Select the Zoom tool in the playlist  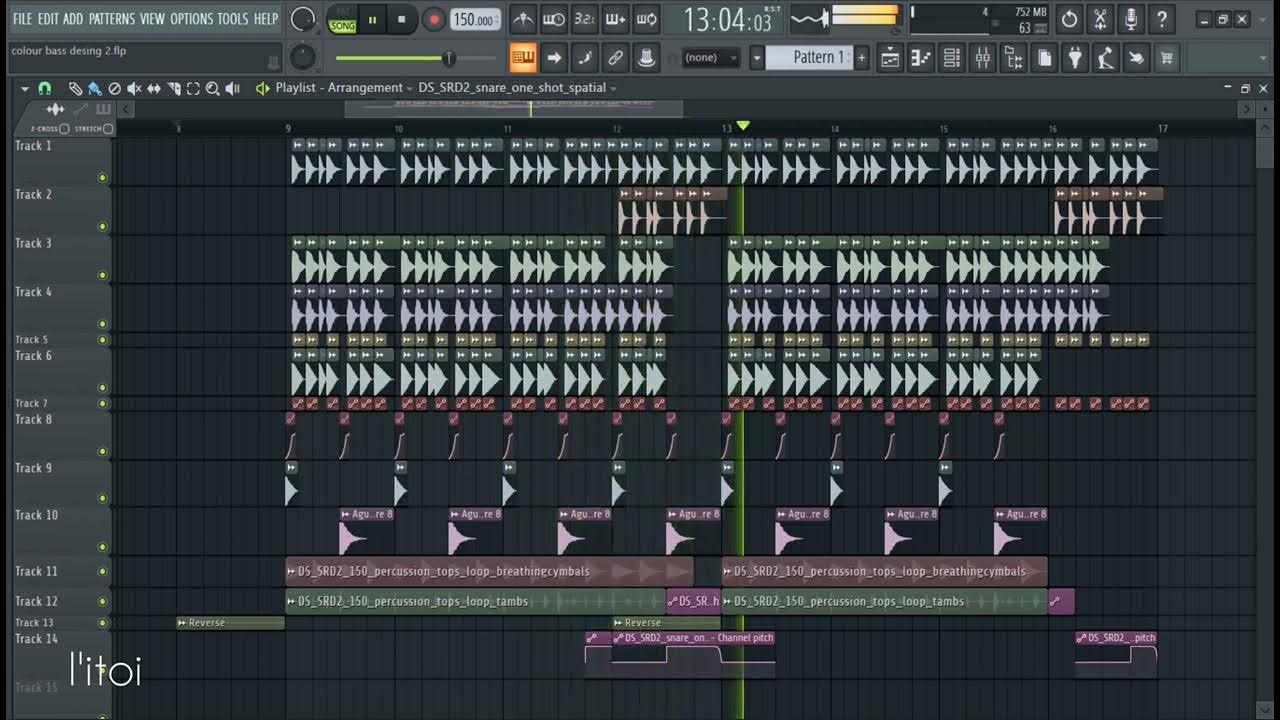pyautogui.click(x=212, y=88)
